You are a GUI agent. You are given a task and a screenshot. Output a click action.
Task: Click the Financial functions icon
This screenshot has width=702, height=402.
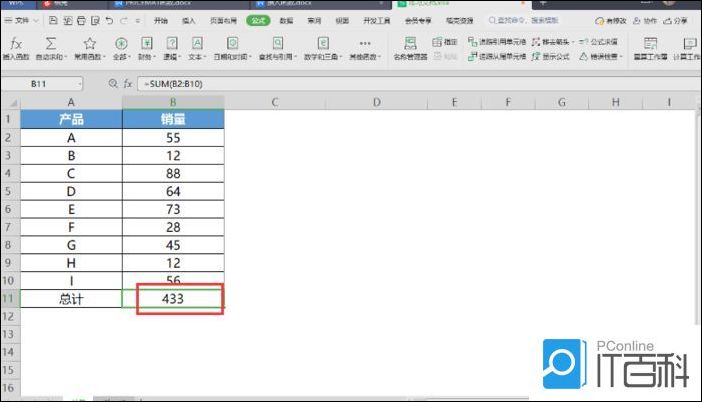coord(146,43)
